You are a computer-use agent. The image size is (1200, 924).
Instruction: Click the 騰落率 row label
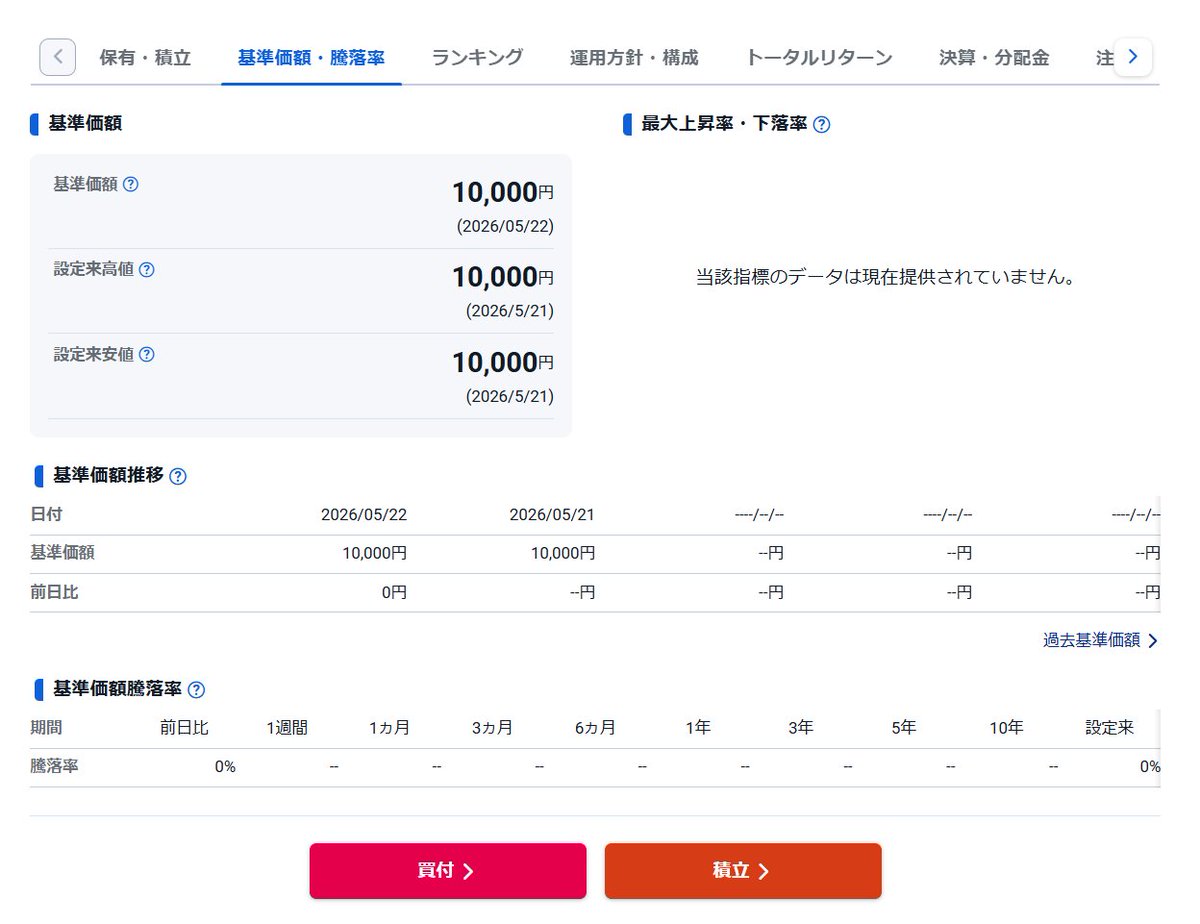pos(55,767)
